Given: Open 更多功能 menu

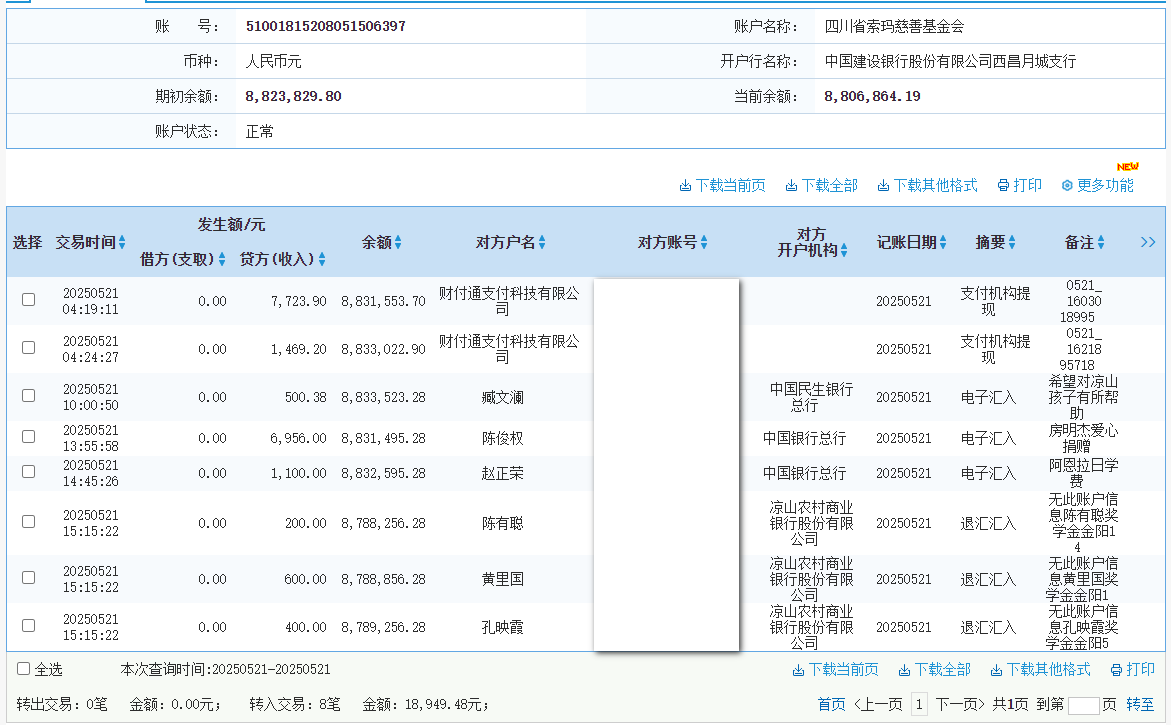Looking at the screenshot, I should coord(1097,185).
